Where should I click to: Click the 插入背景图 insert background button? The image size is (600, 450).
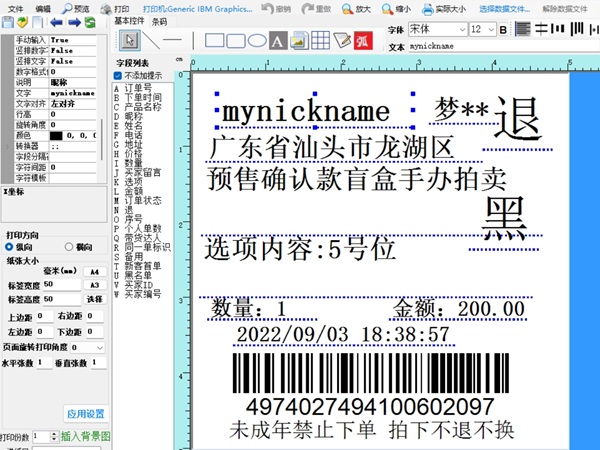pyautogui.click(x=86, y=436)
